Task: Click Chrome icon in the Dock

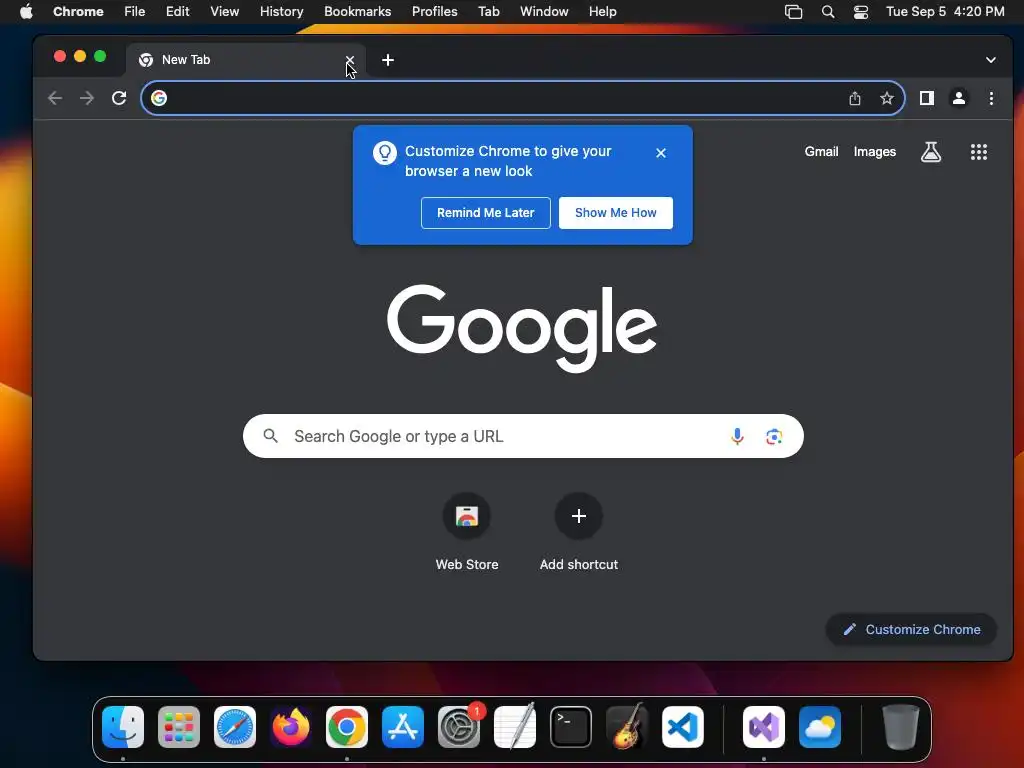Action: 347,727
